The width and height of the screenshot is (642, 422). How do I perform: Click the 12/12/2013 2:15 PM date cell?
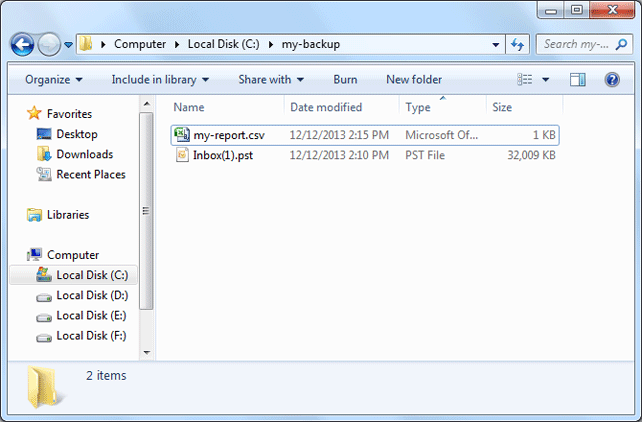click(339, 135)
